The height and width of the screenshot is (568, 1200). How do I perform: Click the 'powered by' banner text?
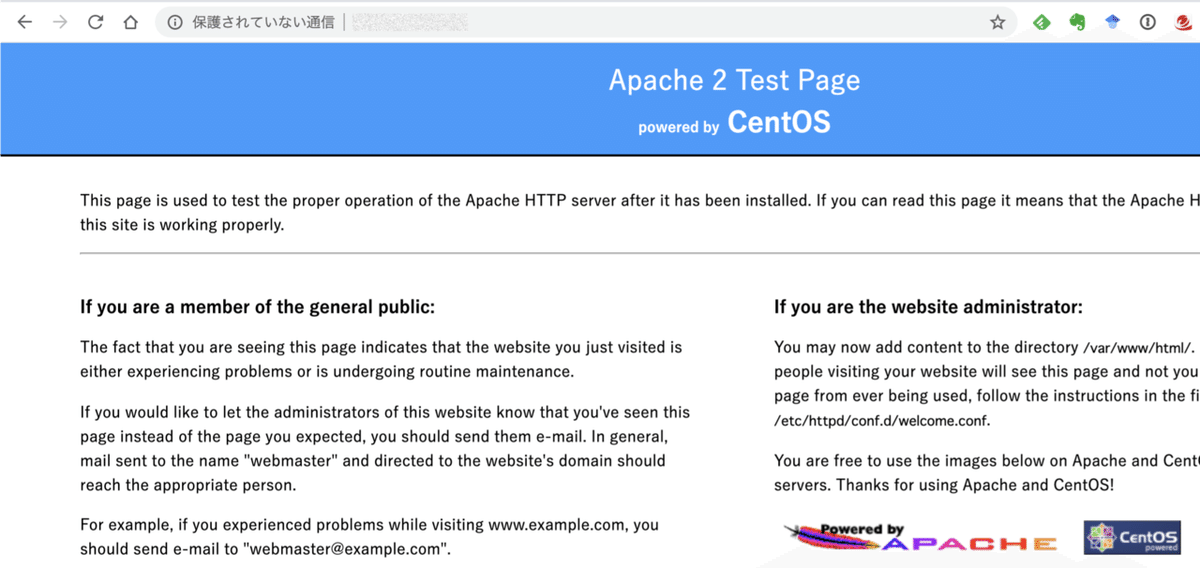pyautogui.click(x=679, y=127)
